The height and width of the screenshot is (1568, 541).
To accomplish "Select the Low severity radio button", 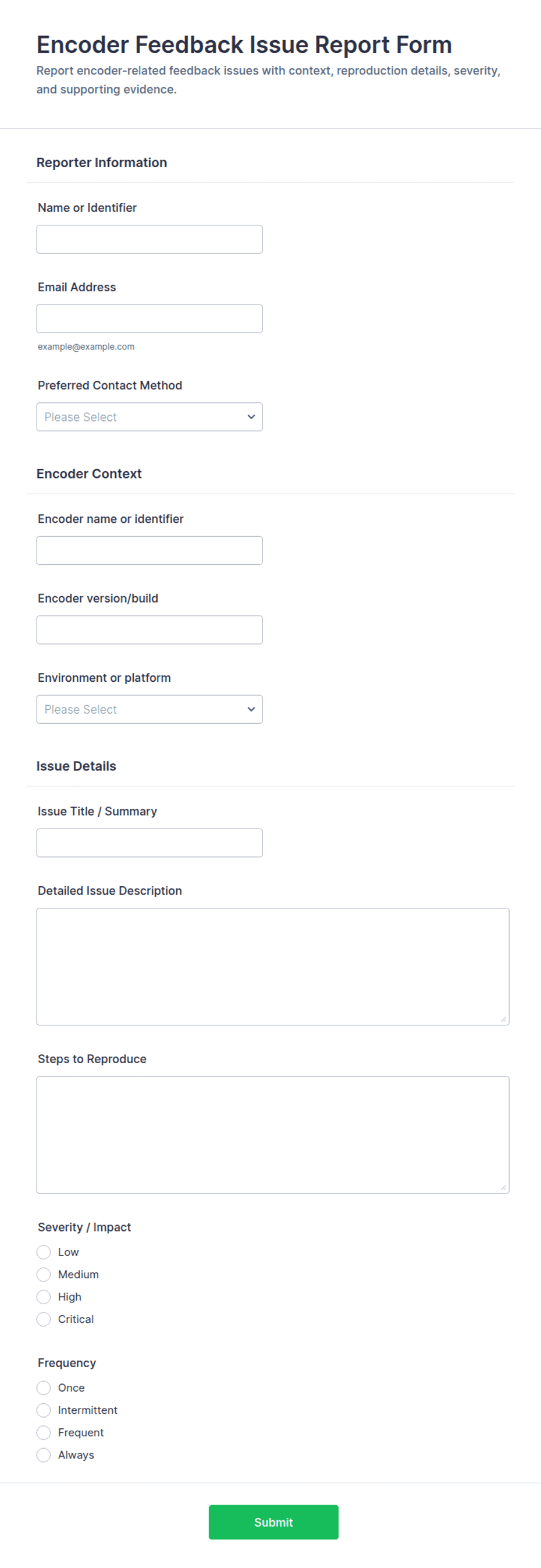I will pos(44,1252).
